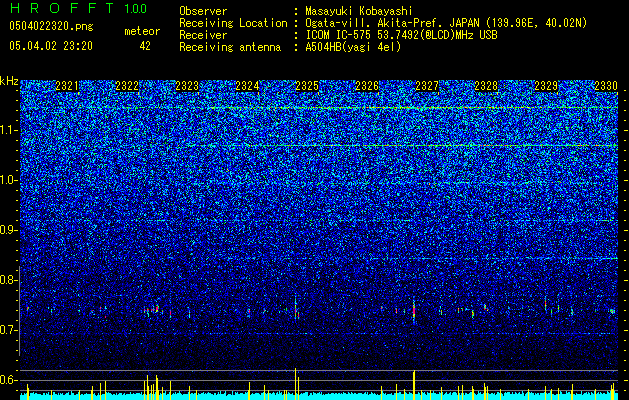Click the 0.6 frequency axis label
Screen dimensions: 629x400
tap(9, 380)
